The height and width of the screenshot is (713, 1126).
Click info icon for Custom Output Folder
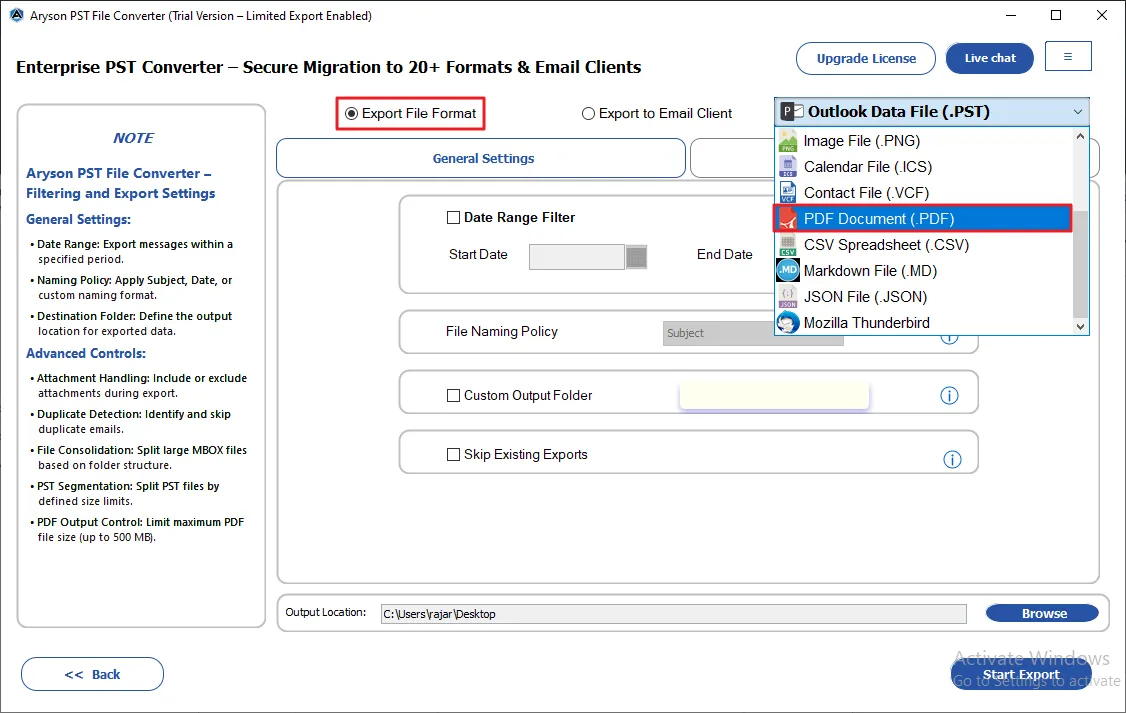(x=949, y=396)
